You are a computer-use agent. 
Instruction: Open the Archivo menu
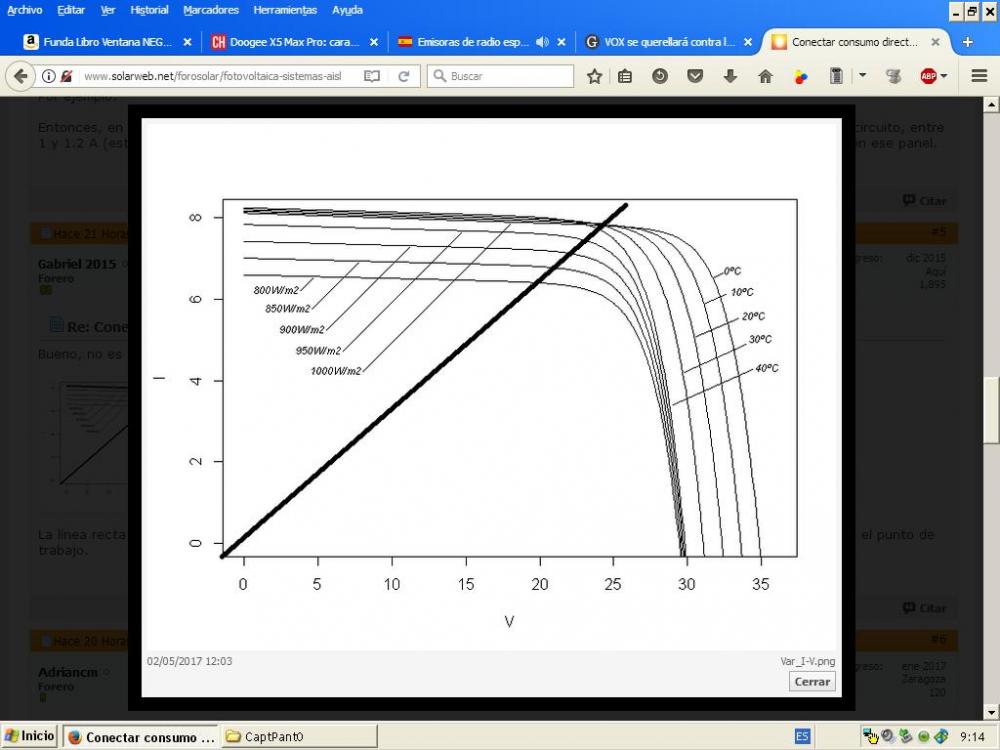24,10
